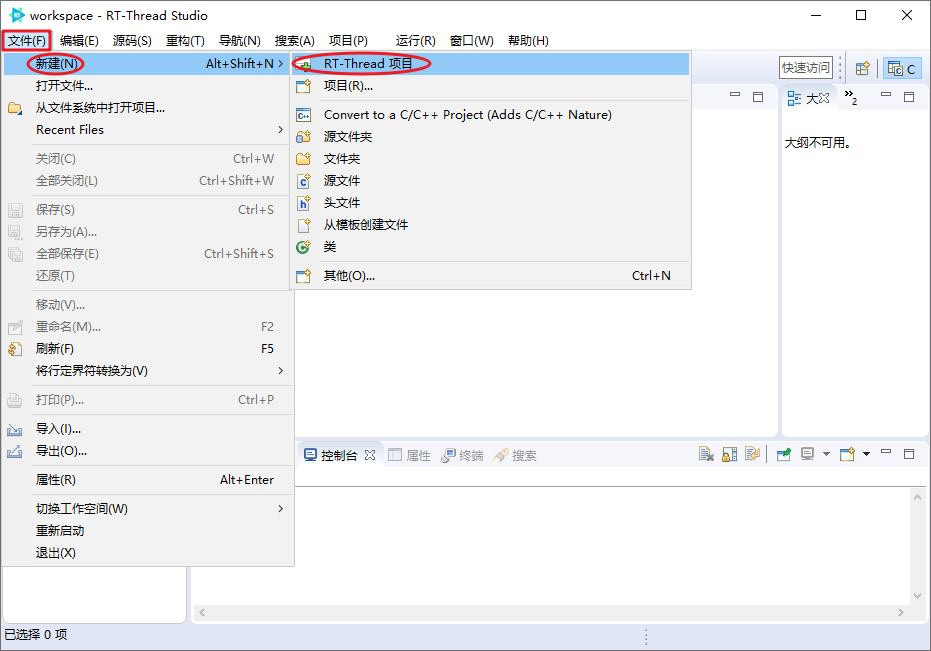Open the 编辑(E) menu
This screenshot has width=931, height=651.
pos(79,40)
